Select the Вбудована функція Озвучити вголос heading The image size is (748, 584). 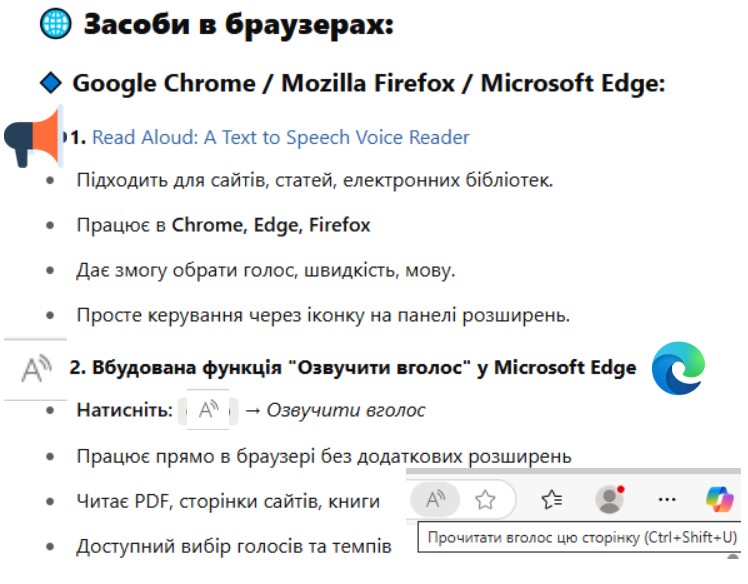(x=353, y=367)
